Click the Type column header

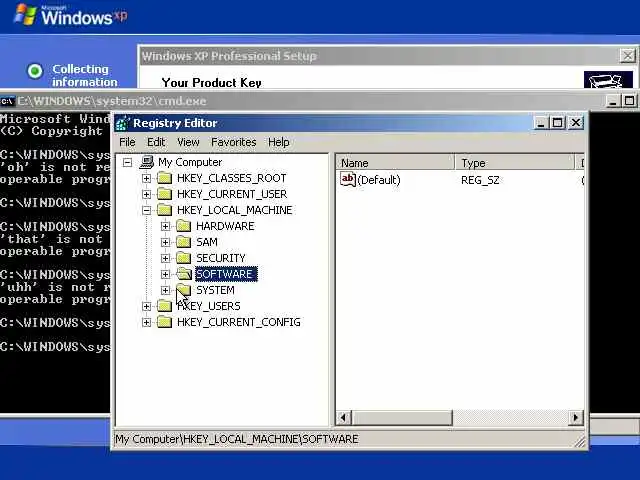coord(514,163)
